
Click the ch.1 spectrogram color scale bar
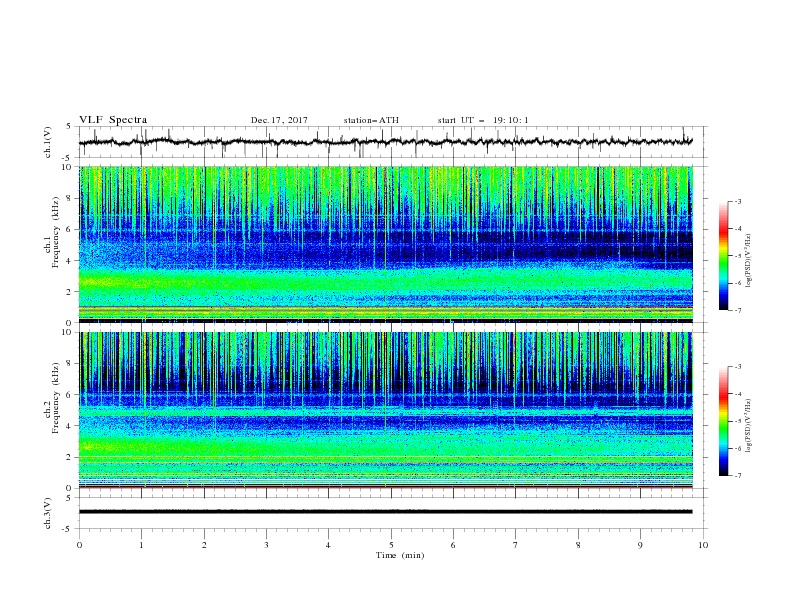[723, 256]
